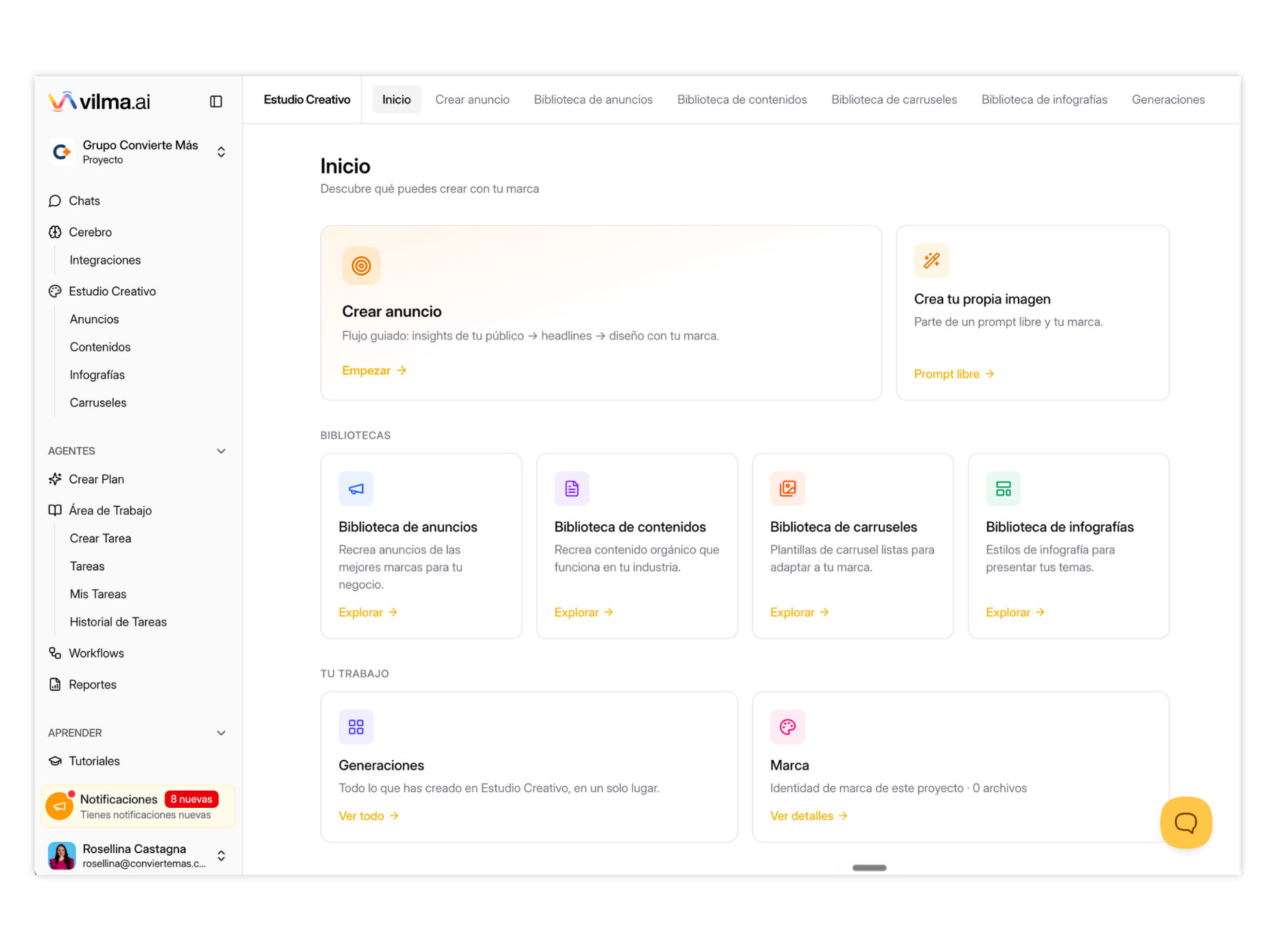
Task: Click Rosellina Castagna's profile avatar
Action: [61, 856]
